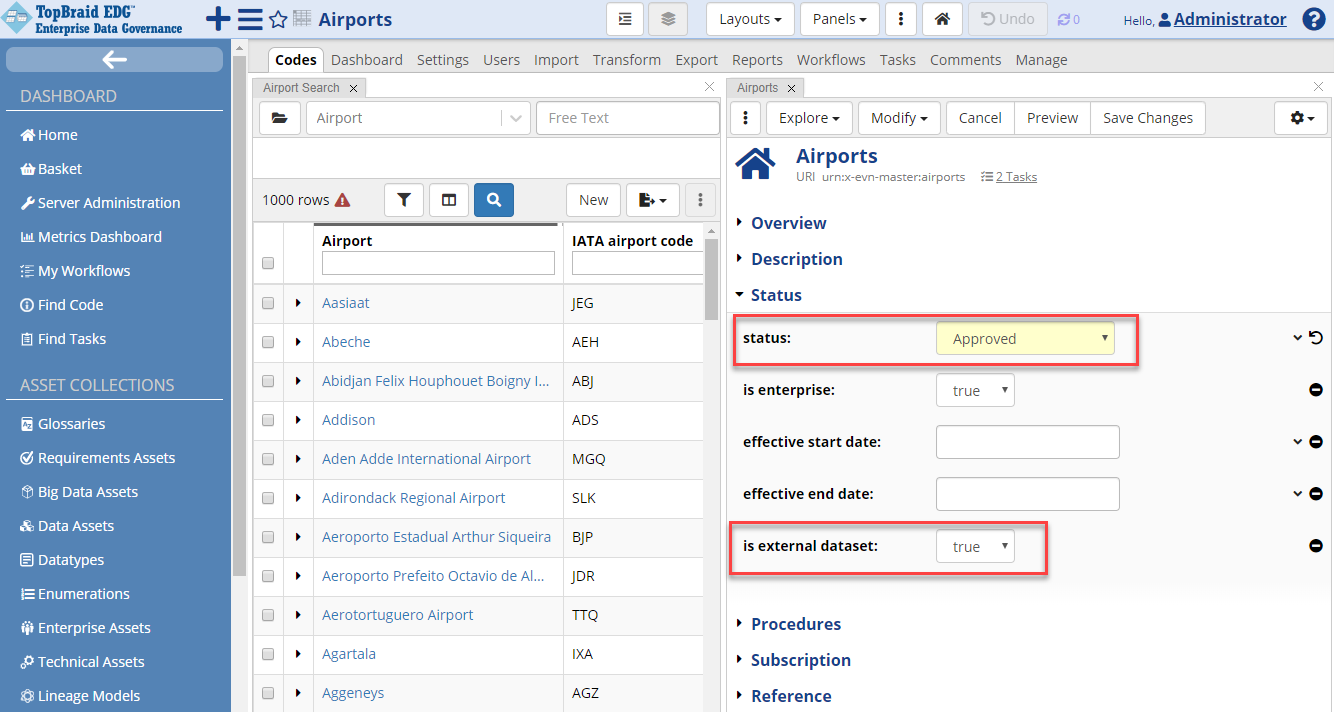Open the Abeche airport link
Viewport: 1334px width, 712px height.
(346, 342)
